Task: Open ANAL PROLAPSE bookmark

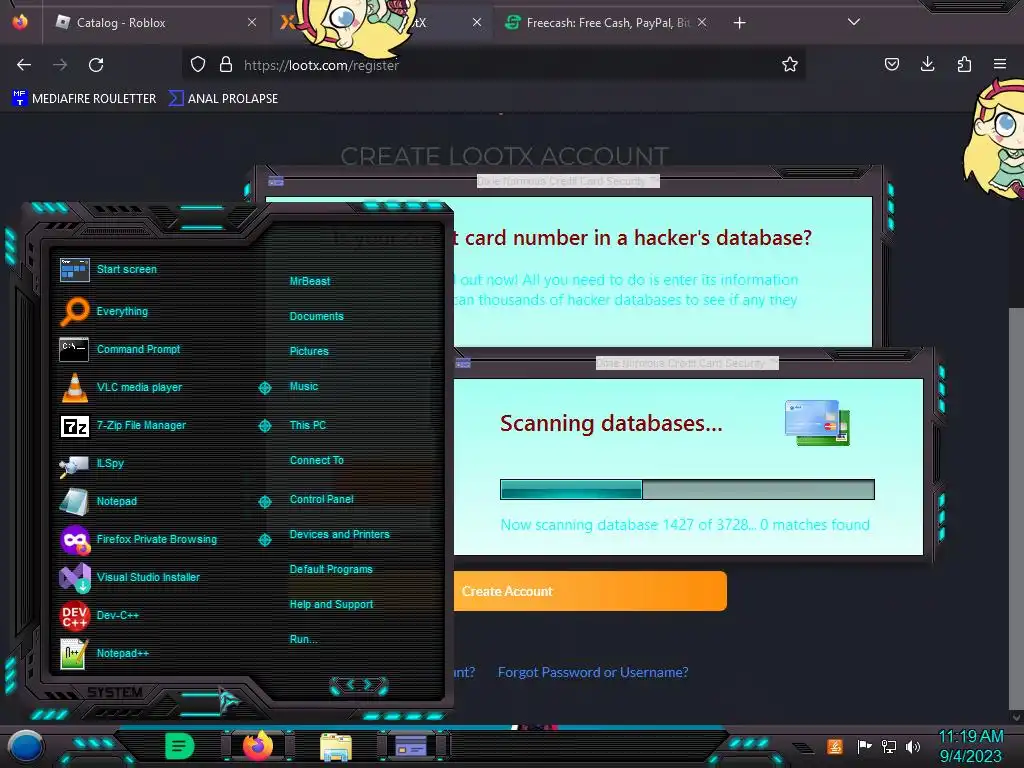Action: [x=223, y=99]
